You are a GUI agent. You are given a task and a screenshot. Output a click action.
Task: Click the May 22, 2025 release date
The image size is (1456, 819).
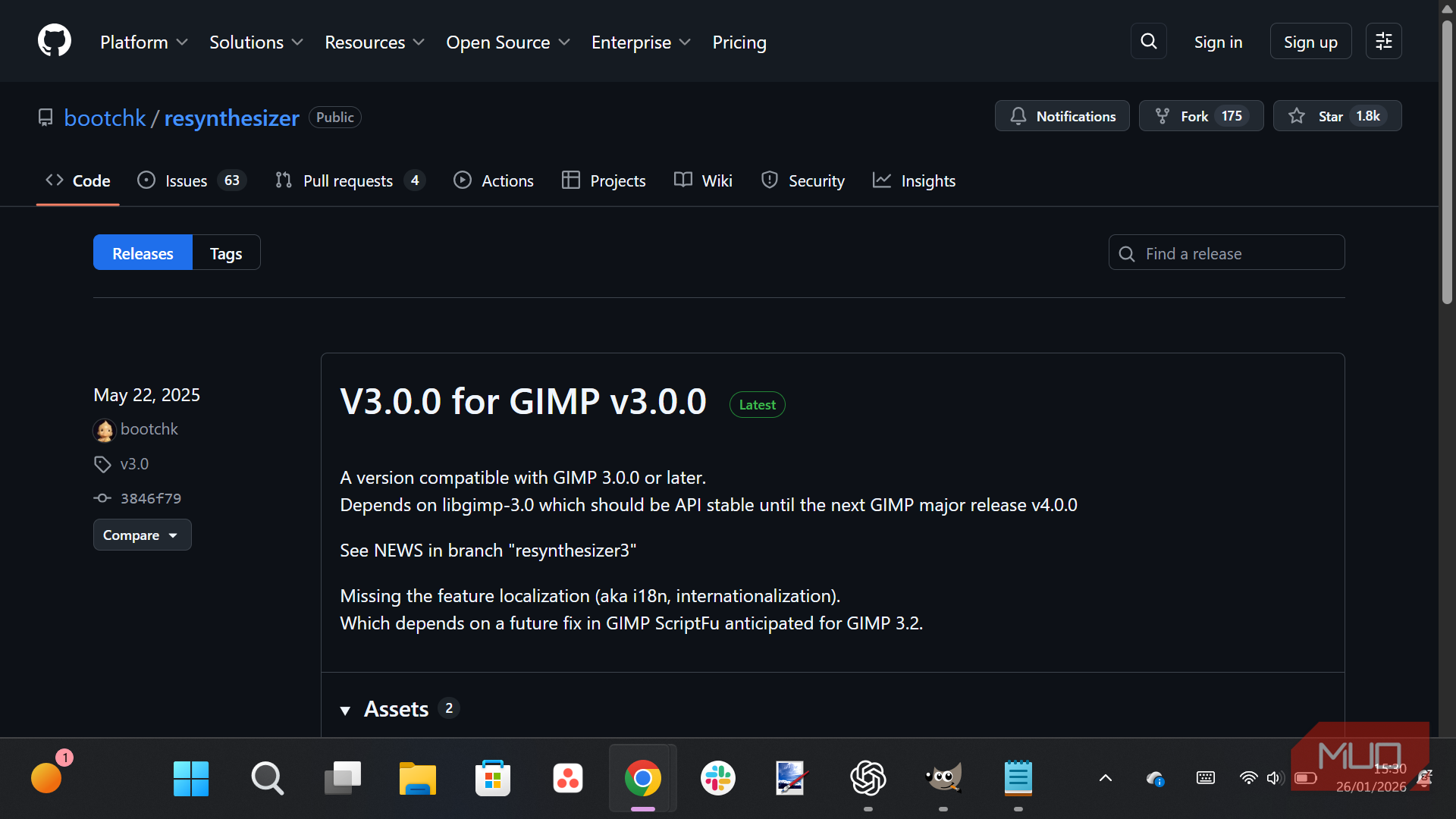point(146,395)
